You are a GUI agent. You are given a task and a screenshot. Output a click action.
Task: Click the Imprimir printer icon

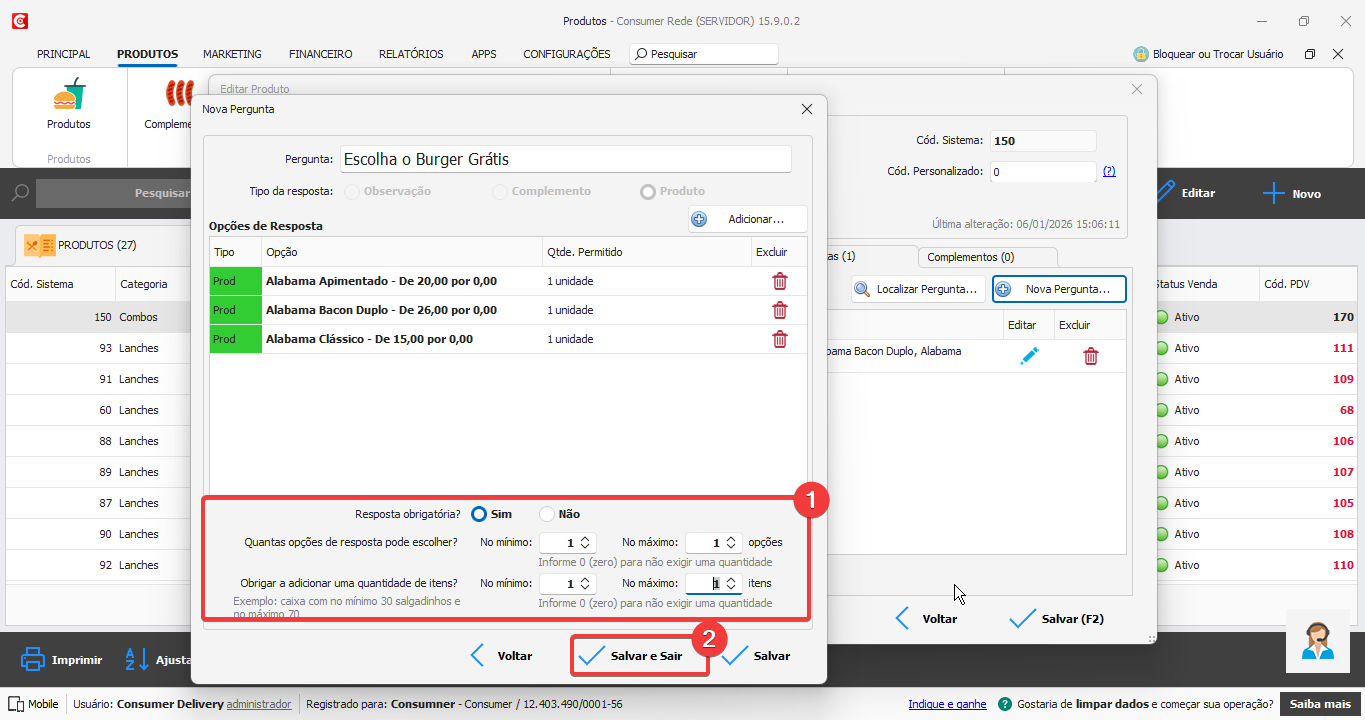click(33, 659)
